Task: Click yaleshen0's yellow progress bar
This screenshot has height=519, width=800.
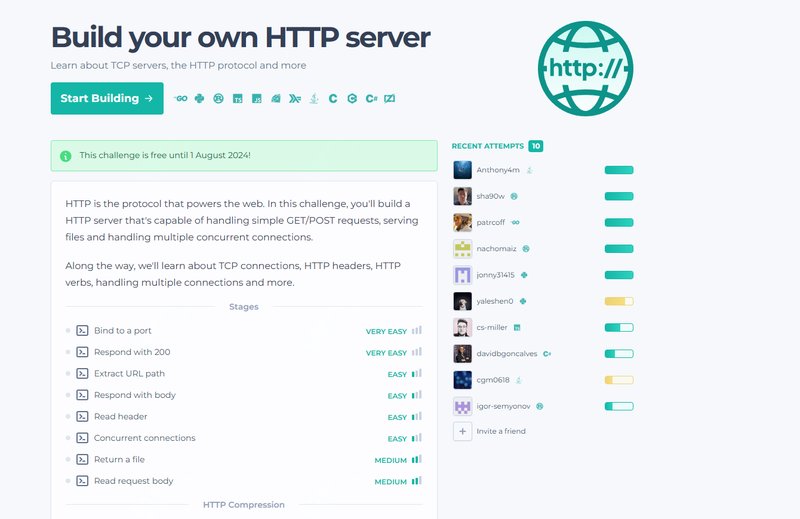Action: (x=619, y=301)
